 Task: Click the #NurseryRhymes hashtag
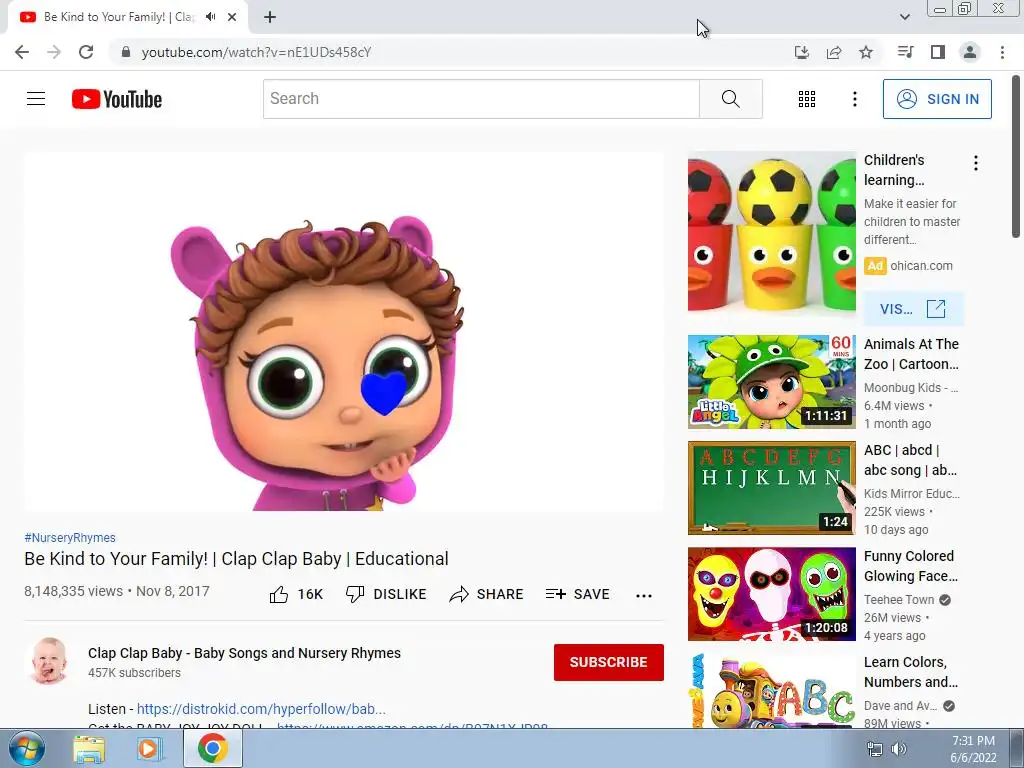click(x=70, y=537)
